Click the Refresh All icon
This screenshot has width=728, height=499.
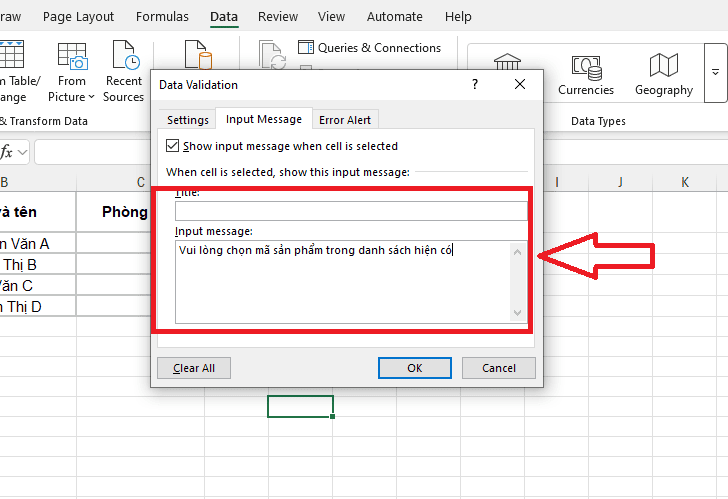273,55
